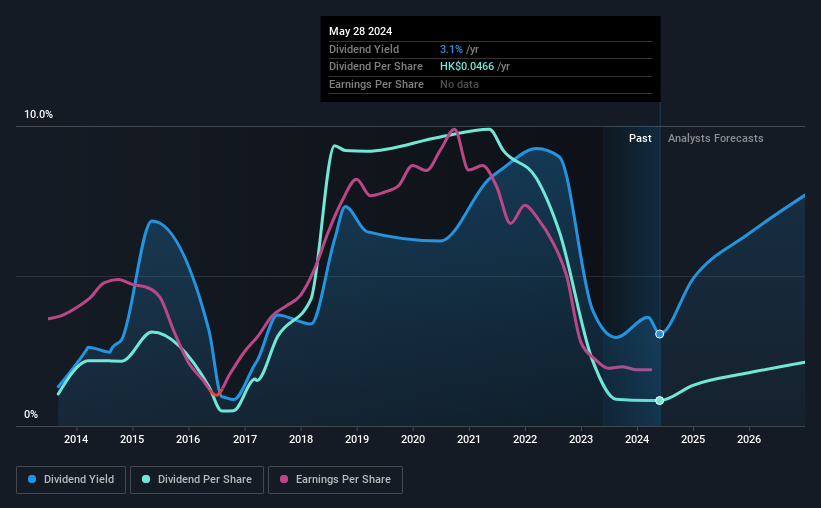Click the Dividend Per Share row label in the tooltip
Screen dimensions: 821x508
pyautogui.click(x=376, y=67)
